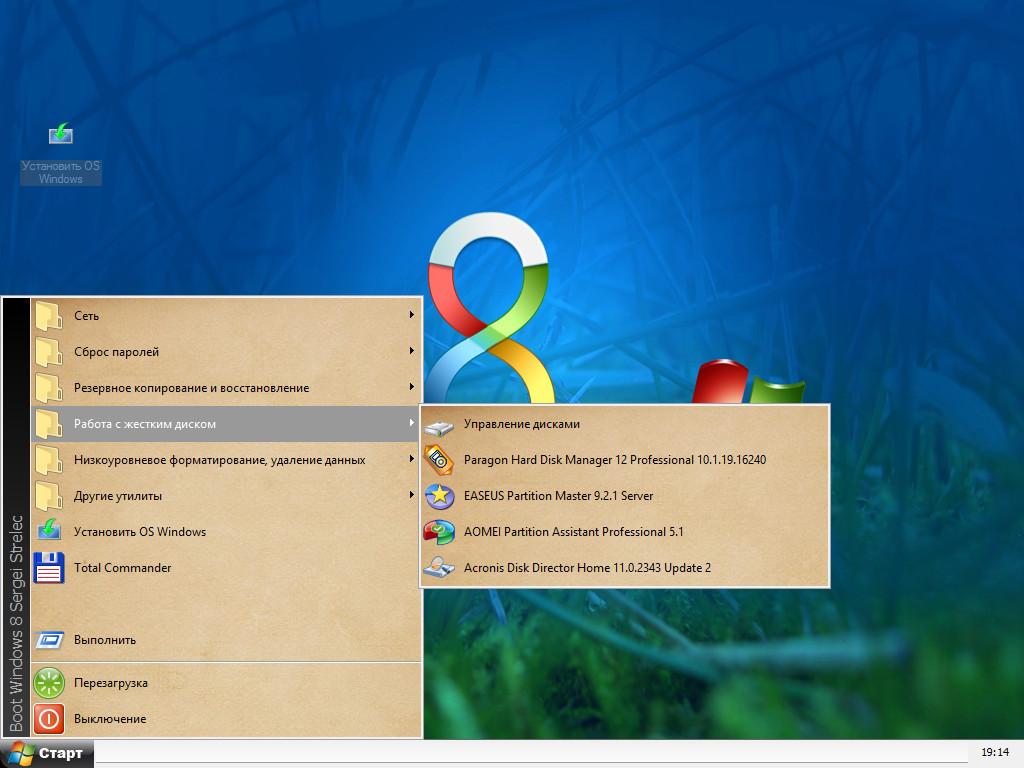Click the red Выключение power icon
The width and height of the screenshot is (1024, 768).
coord(49,719)
